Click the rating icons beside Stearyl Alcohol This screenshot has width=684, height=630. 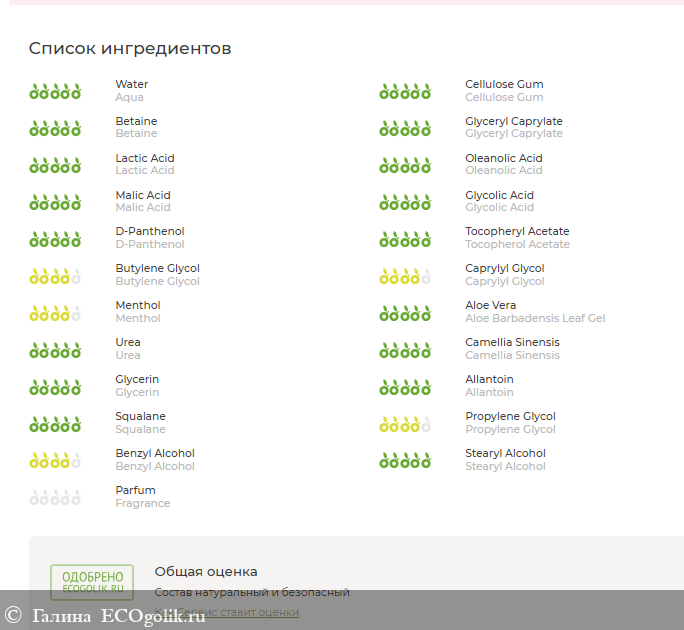(405, 460)
